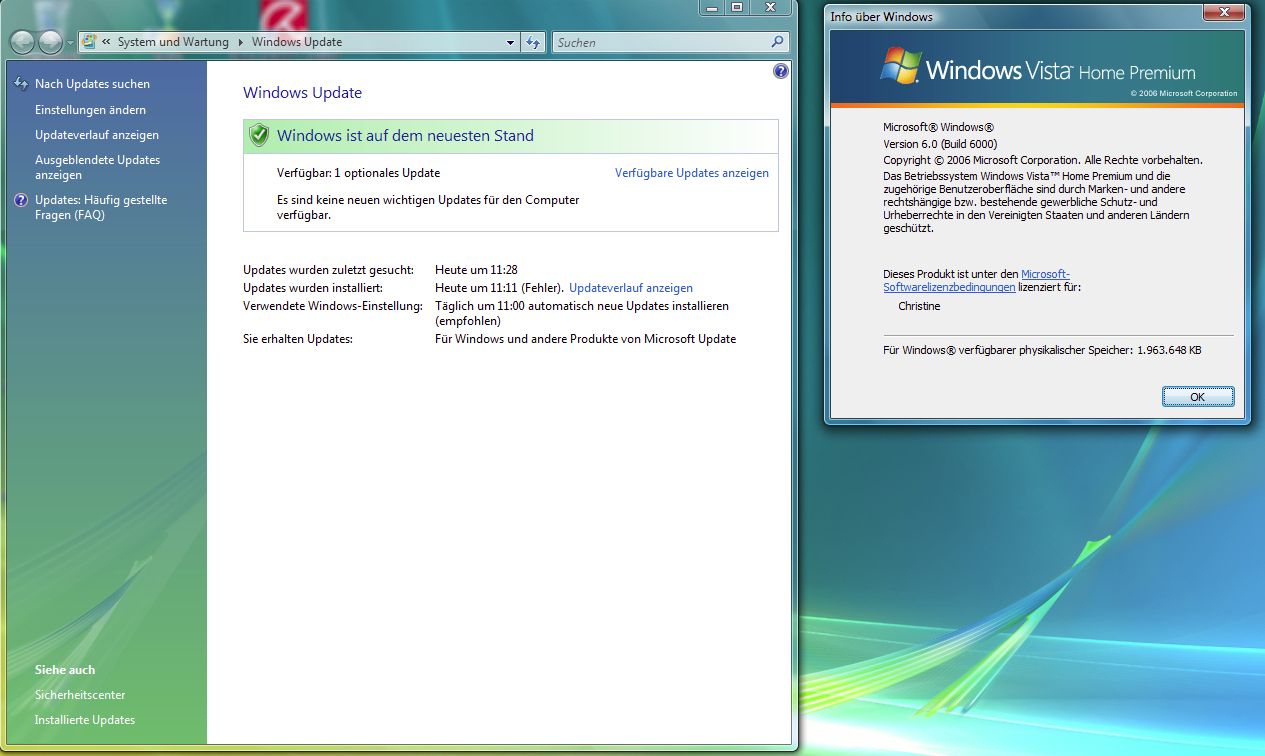Click Updateverlauf anzeigen next to Fehler
1265x756 pixels.
coord(631,288)
